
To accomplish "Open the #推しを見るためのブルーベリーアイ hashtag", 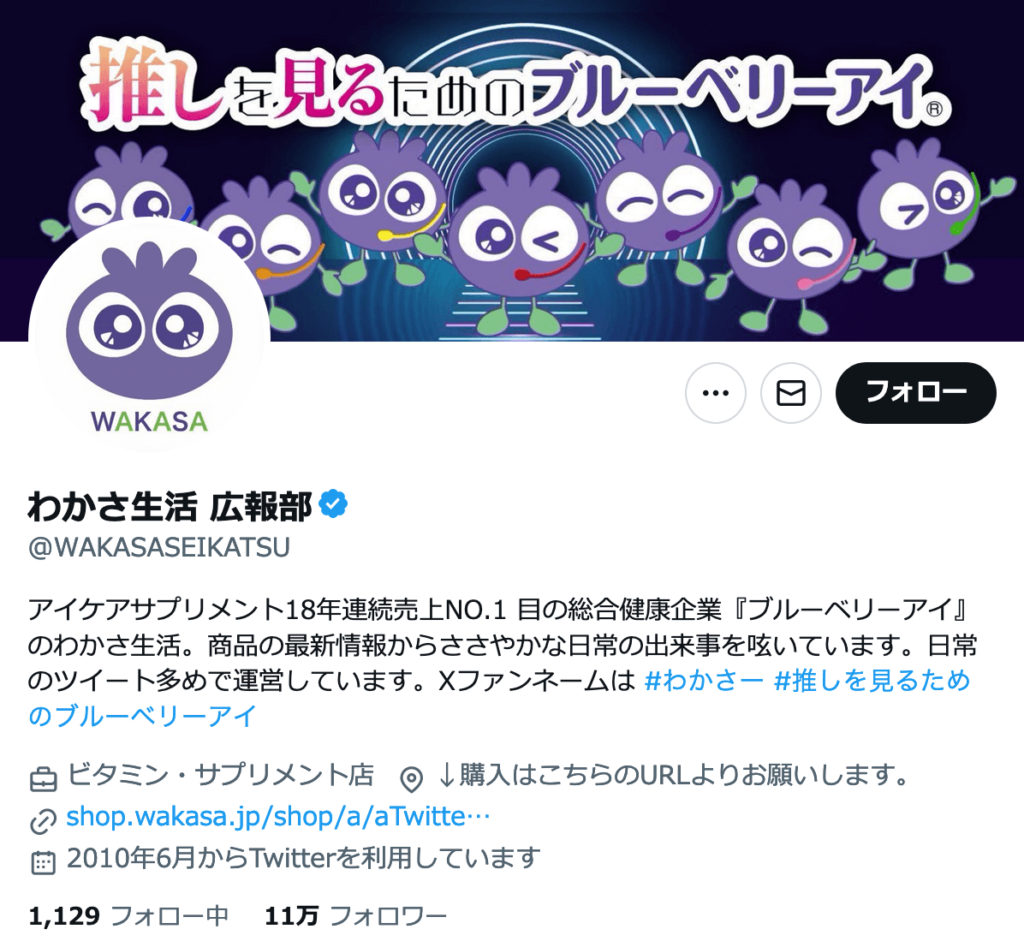I will coord(500,698).
